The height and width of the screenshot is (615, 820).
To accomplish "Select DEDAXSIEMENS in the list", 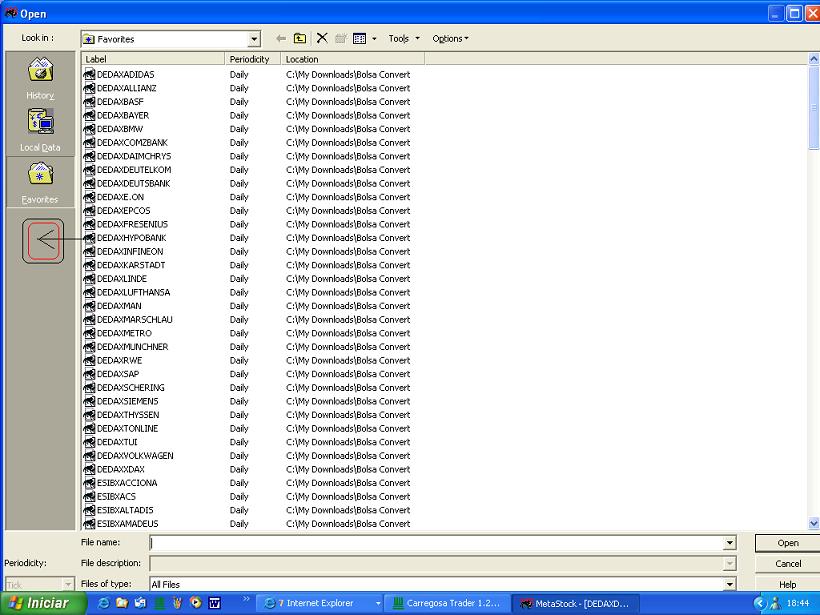I will click(x=128, y=401).
